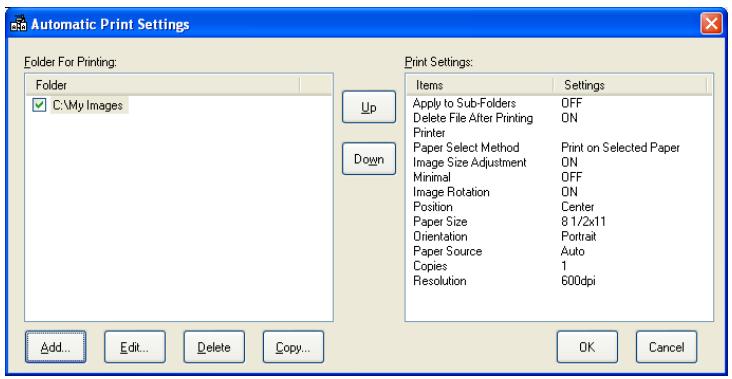Click the Edit... button

(135, 347)
